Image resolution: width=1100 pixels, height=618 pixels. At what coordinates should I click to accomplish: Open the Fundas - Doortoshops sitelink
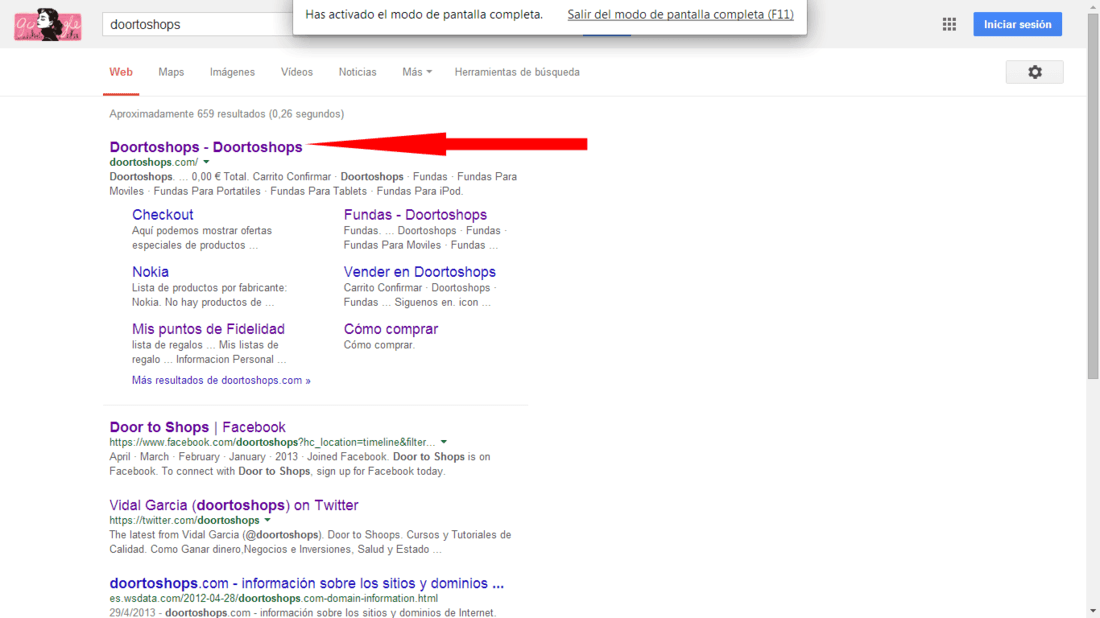tap(415, 215)
